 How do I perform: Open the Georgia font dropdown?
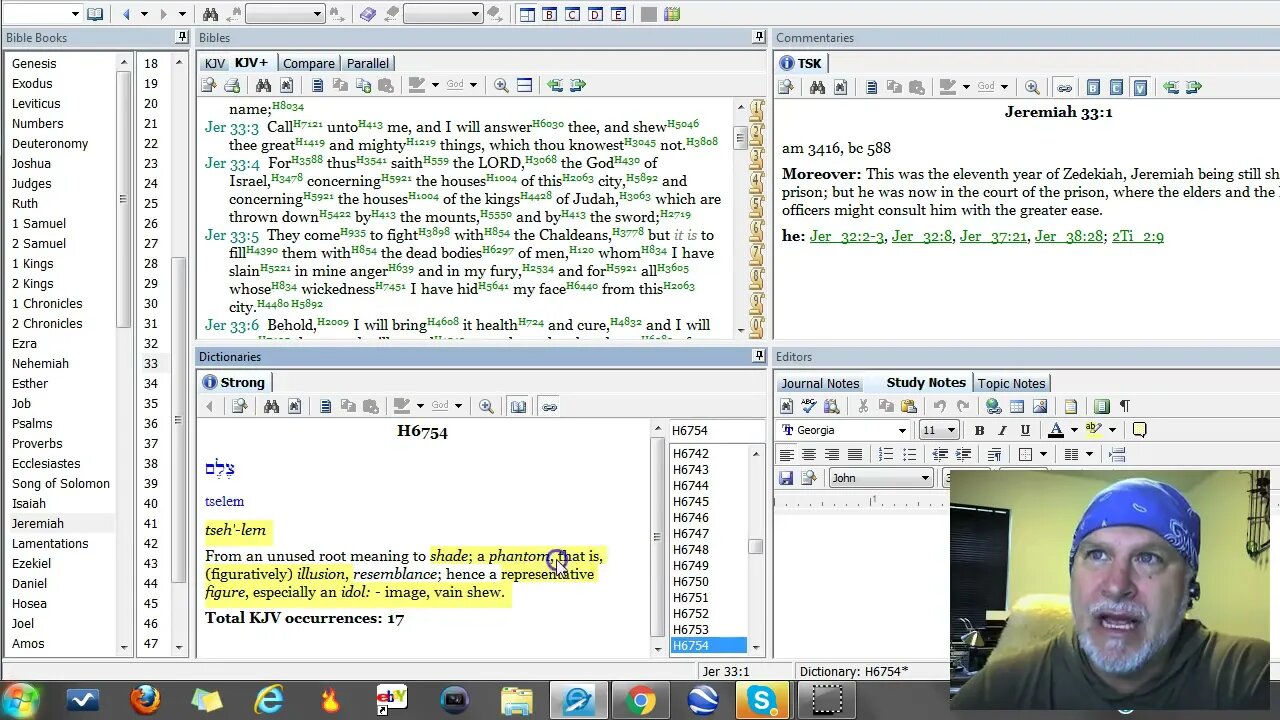[x=902, y=430]
